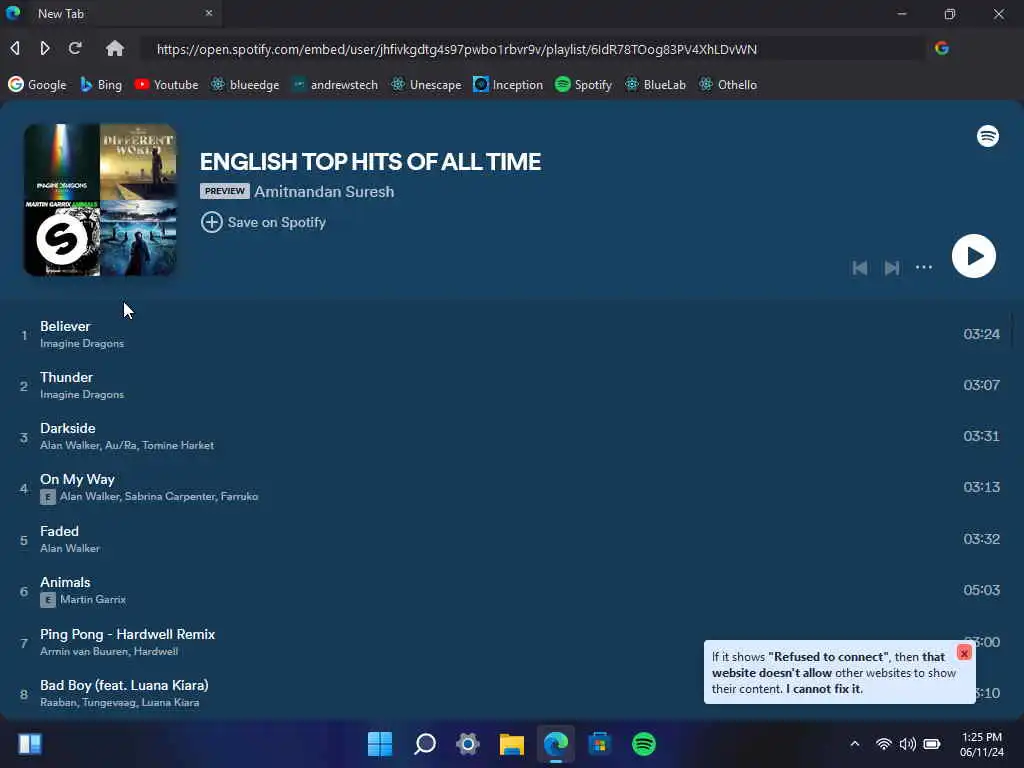Image resolution: width=1024 pixels, height=768 pixels.
Task: Play the playlist with the big play button
Action: tap(973, 256)
